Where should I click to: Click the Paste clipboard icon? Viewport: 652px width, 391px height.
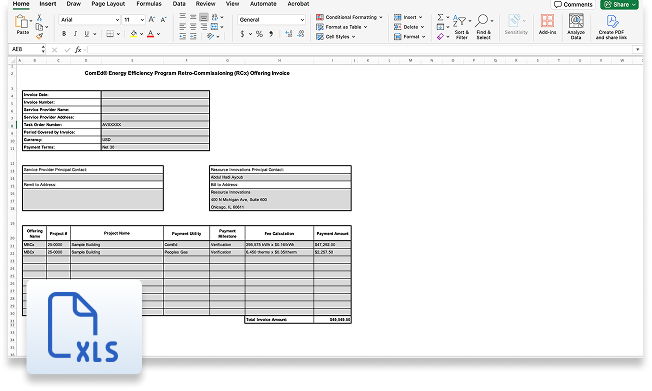tap(21, 22)
